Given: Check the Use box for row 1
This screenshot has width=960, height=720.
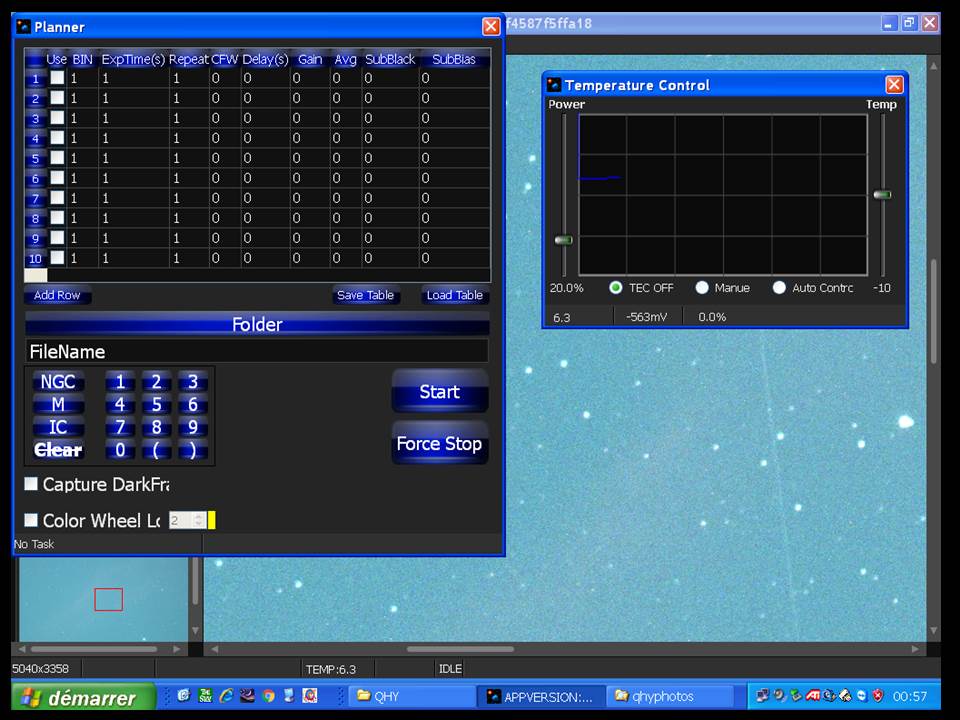Looking at the screenshot, I should 58,78.
